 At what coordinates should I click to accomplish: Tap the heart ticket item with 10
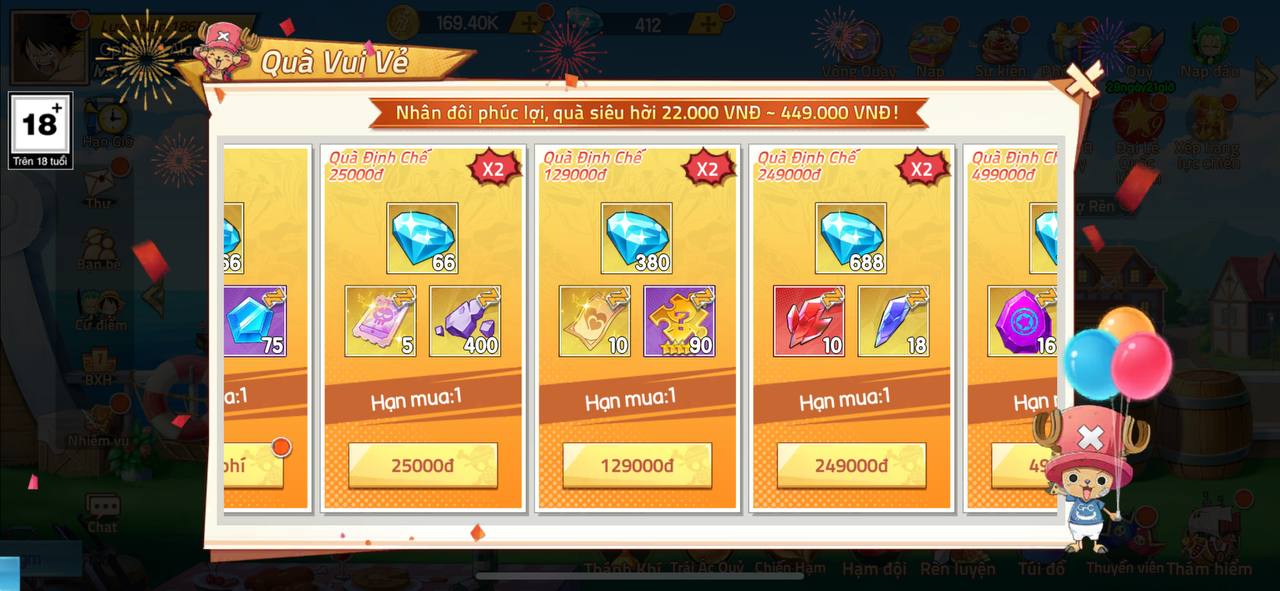pos(595,321)
